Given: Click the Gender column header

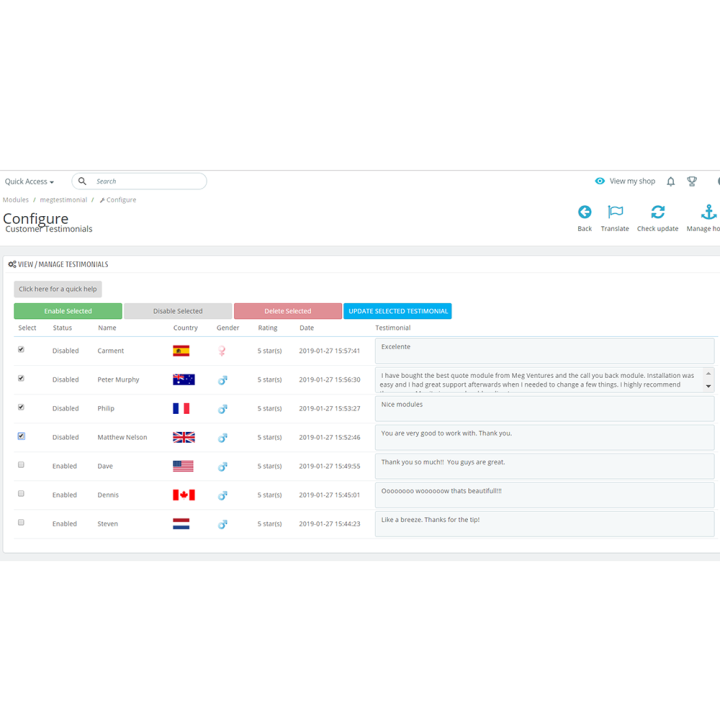Looking at the screenshot, I should pyautogui.click(x=228, y=328).
